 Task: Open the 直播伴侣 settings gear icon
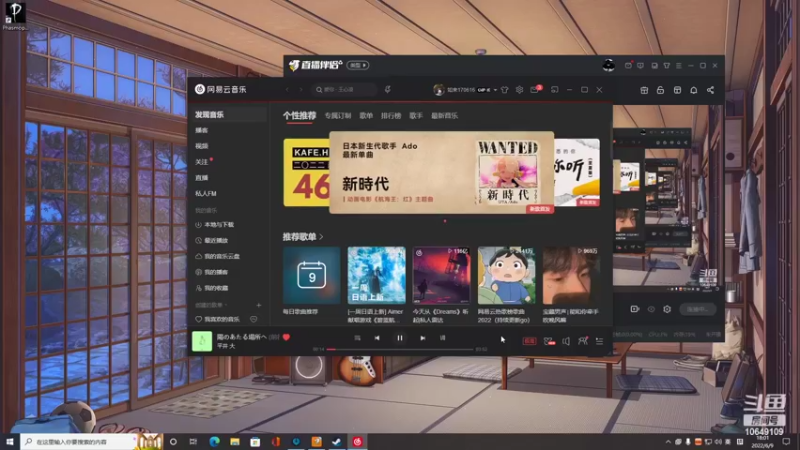click(667, 309)
